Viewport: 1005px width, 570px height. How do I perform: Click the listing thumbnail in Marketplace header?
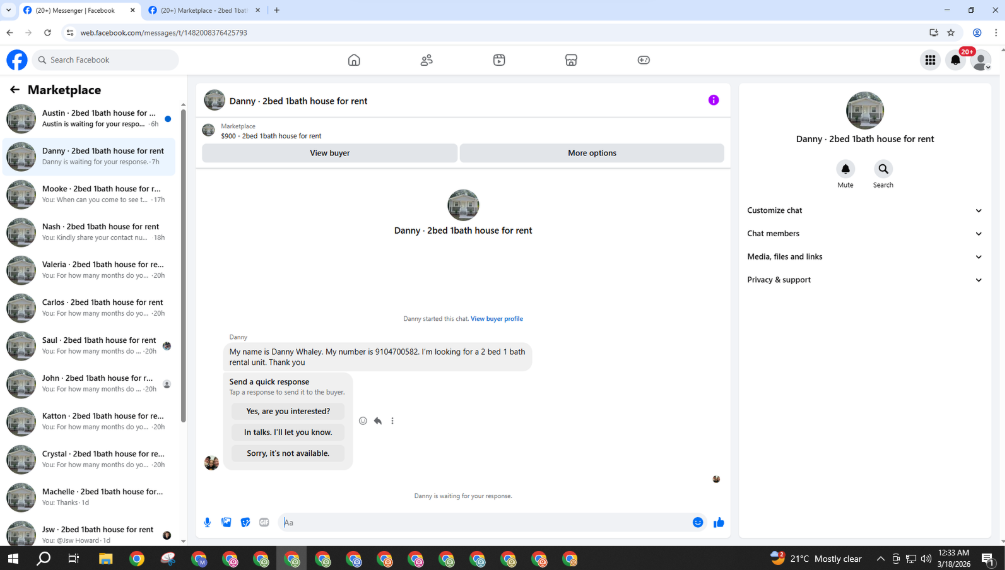[208, 130]
